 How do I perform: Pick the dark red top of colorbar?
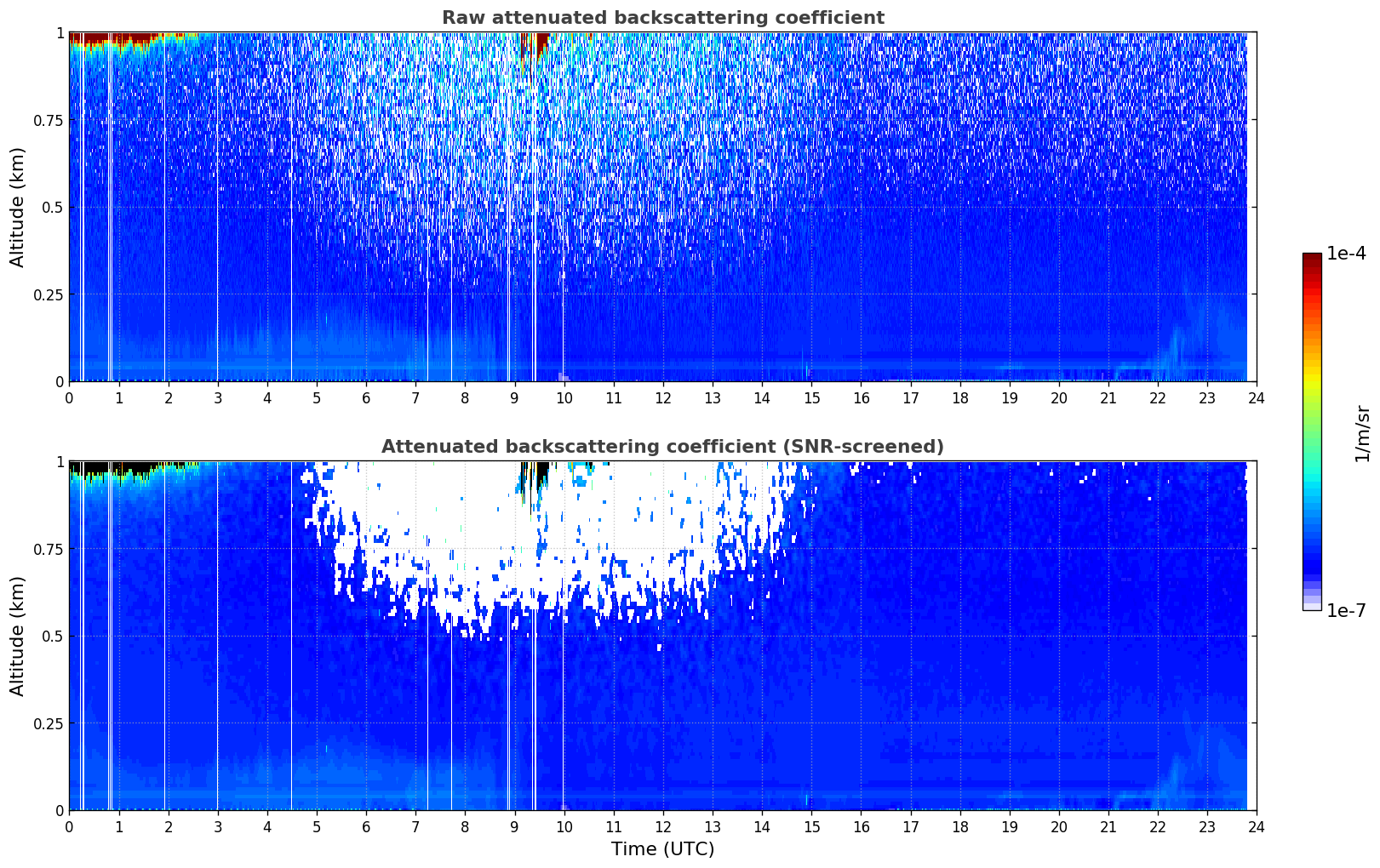click(x=1311, y=259)
